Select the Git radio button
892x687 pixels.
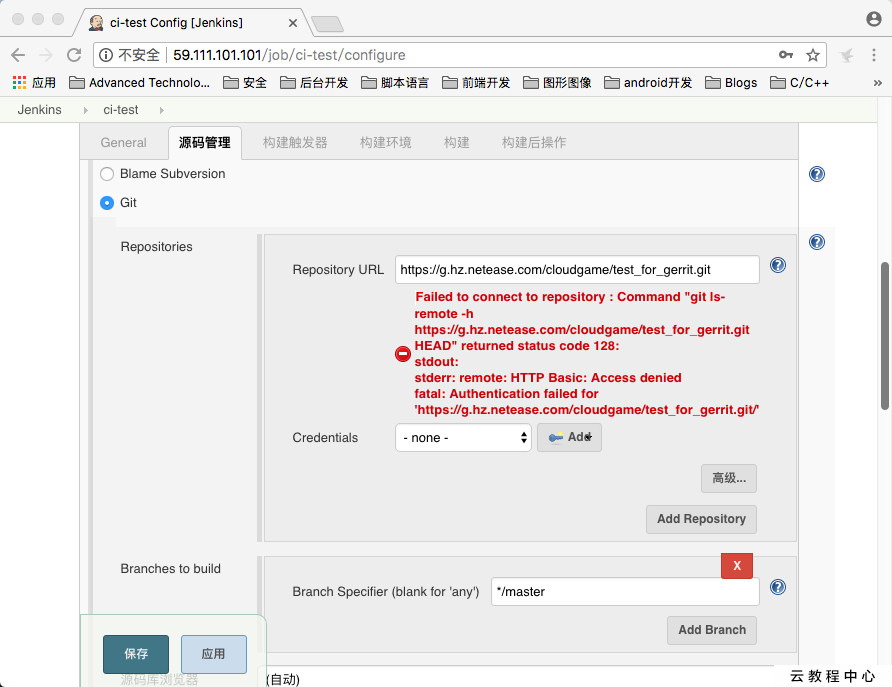click(x=106, y=203)
